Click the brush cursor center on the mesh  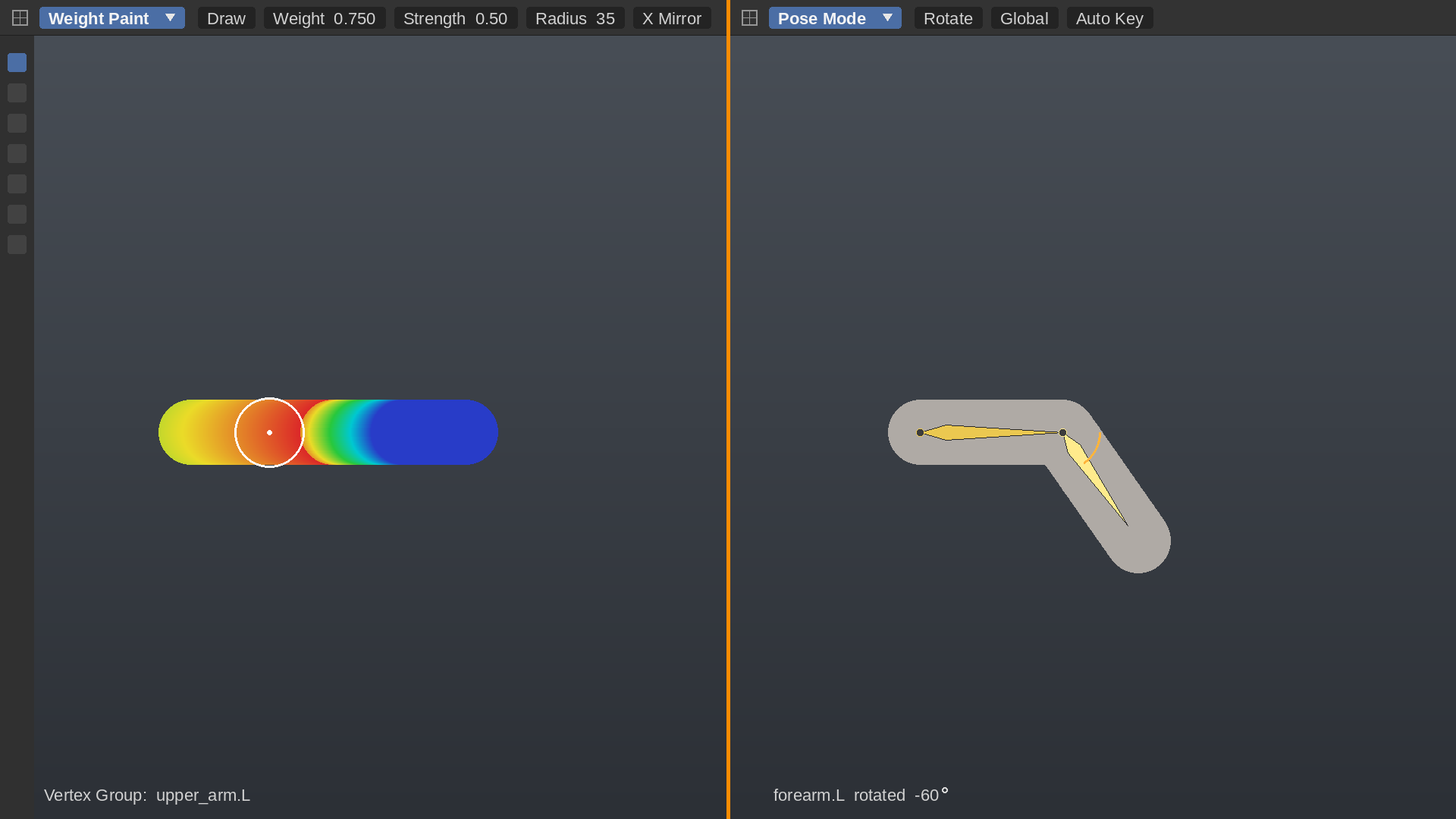tap(269, 432)
